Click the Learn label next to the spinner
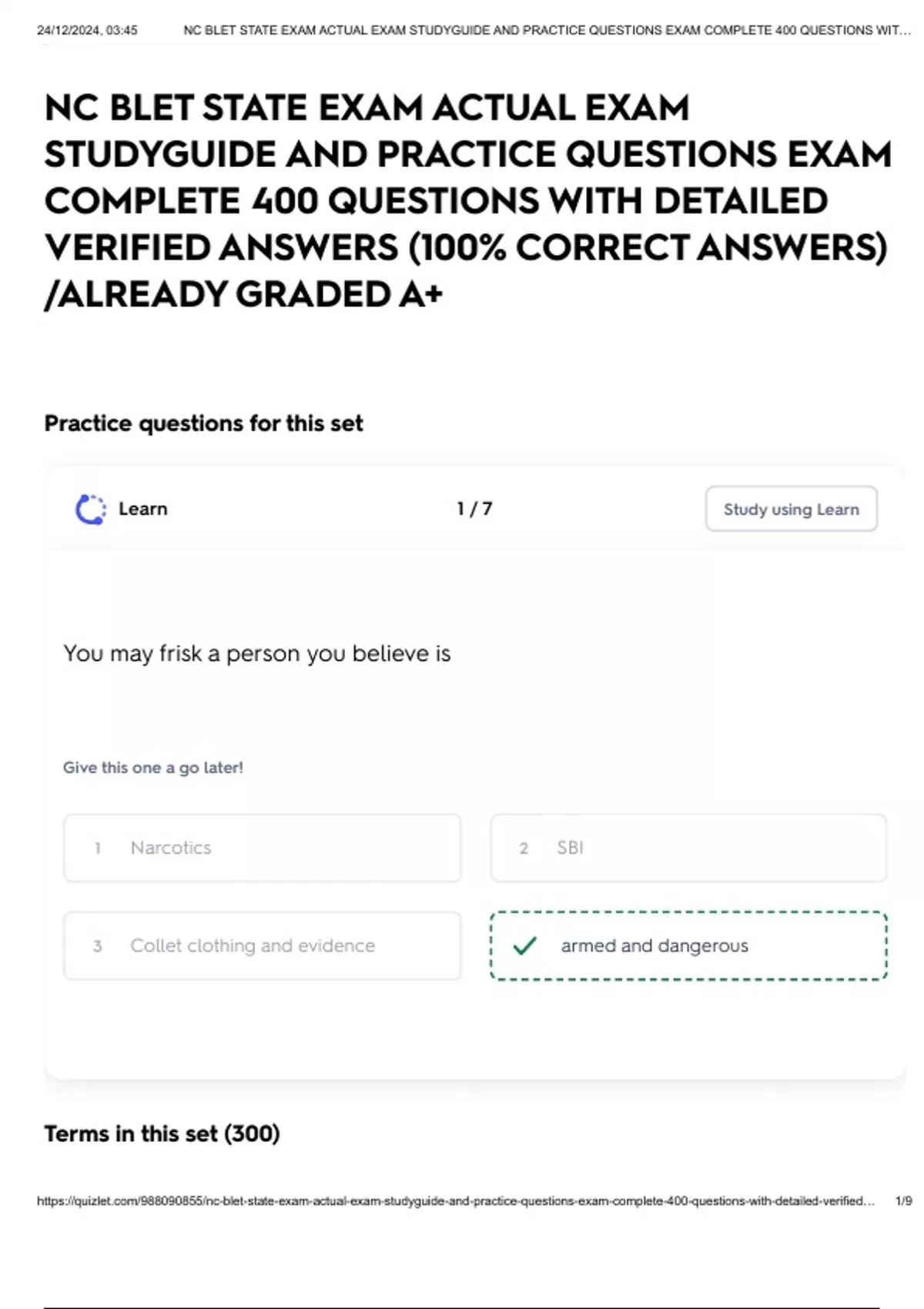The width and height of the screenshot is (924, 1309). coord(142,508)
